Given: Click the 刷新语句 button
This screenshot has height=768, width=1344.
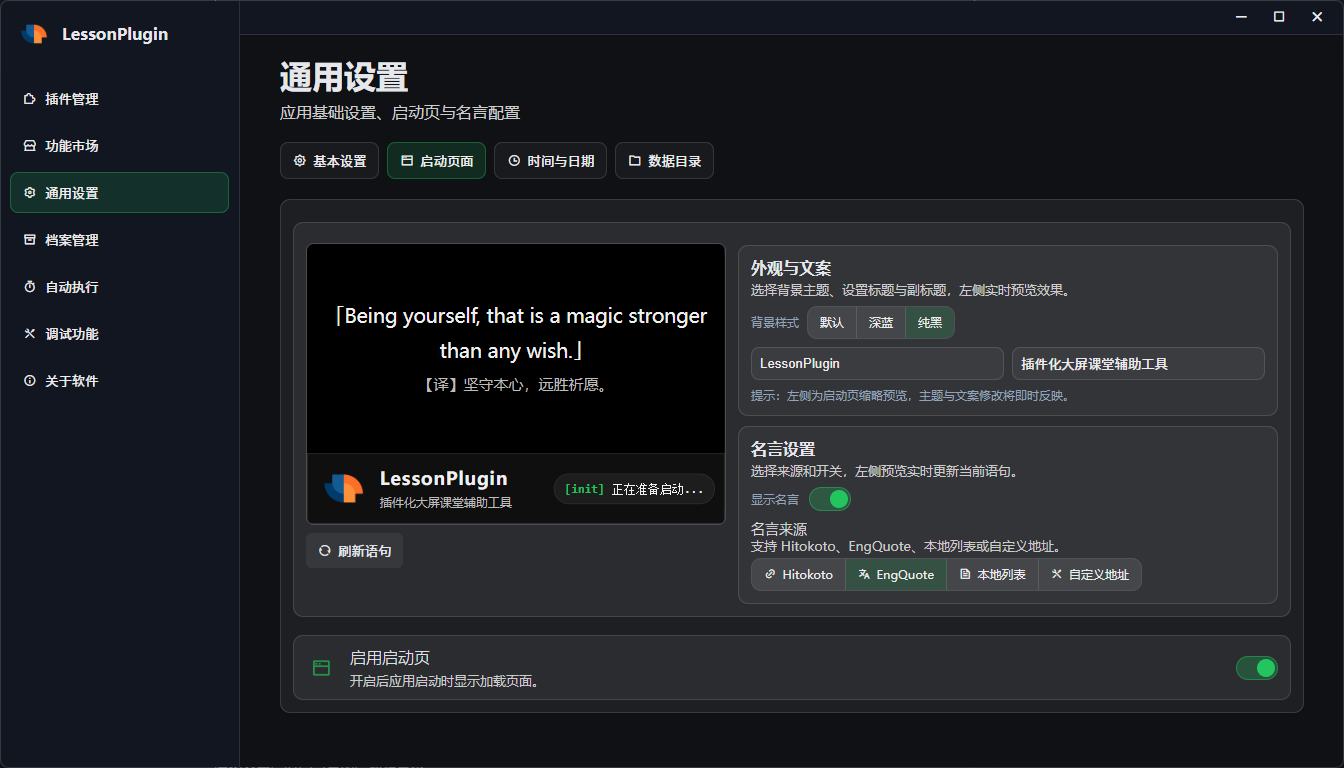Looking at the screenshot, I should 354,551.
